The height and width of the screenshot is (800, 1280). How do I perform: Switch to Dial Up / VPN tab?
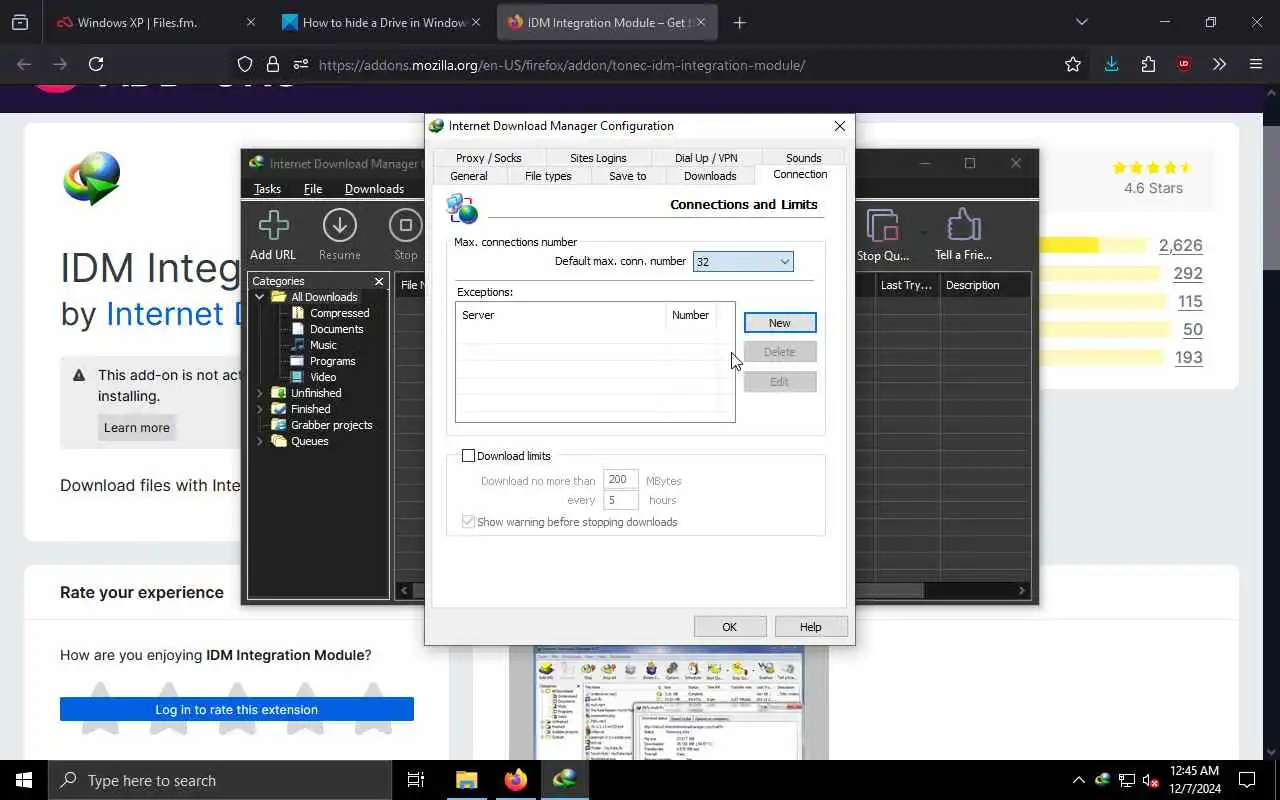point(706,158)
